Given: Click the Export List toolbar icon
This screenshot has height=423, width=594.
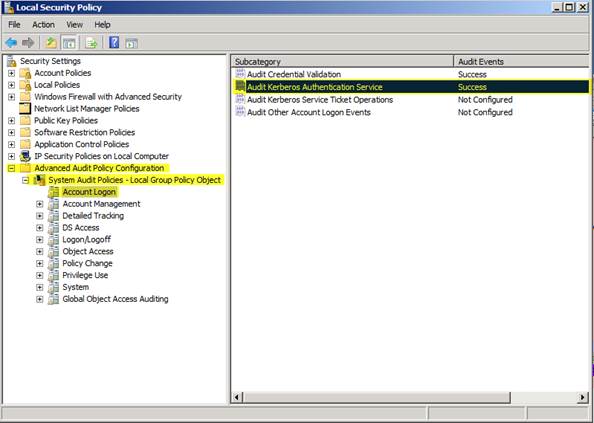Looking at the screenshot, I should (x=91, y=43).
